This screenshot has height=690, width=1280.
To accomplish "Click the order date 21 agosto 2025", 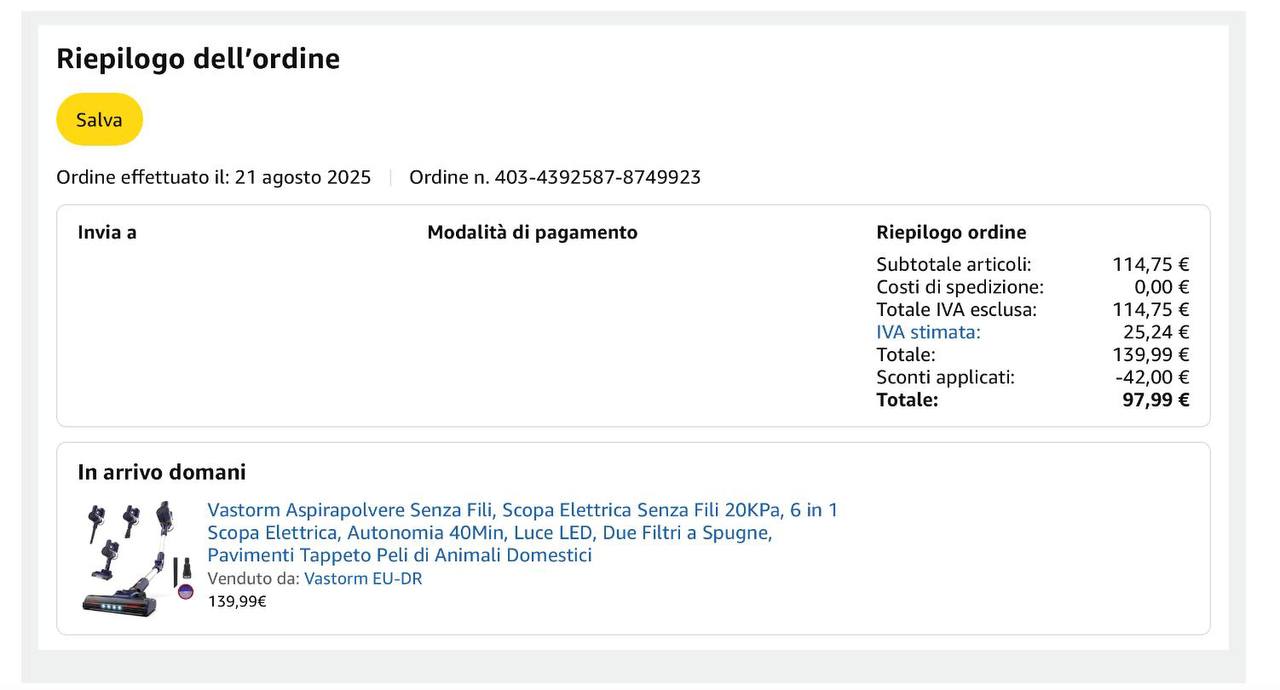I will coord(302,177).
